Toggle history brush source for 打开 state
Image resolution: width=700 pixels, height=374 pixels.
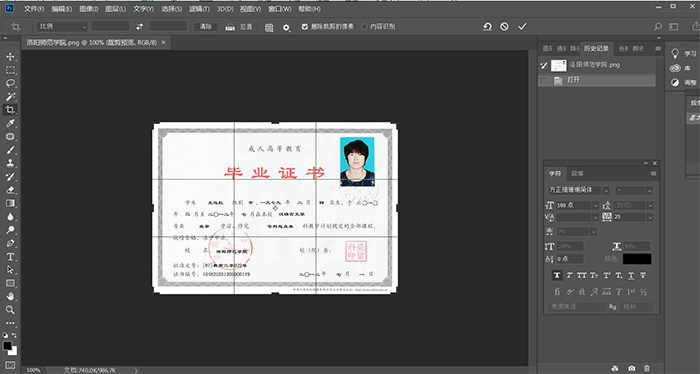[544, 80]
